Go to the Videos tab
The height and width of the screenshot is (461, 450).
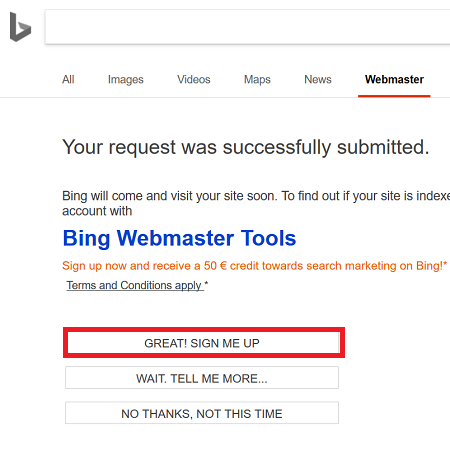pos(194,79)
